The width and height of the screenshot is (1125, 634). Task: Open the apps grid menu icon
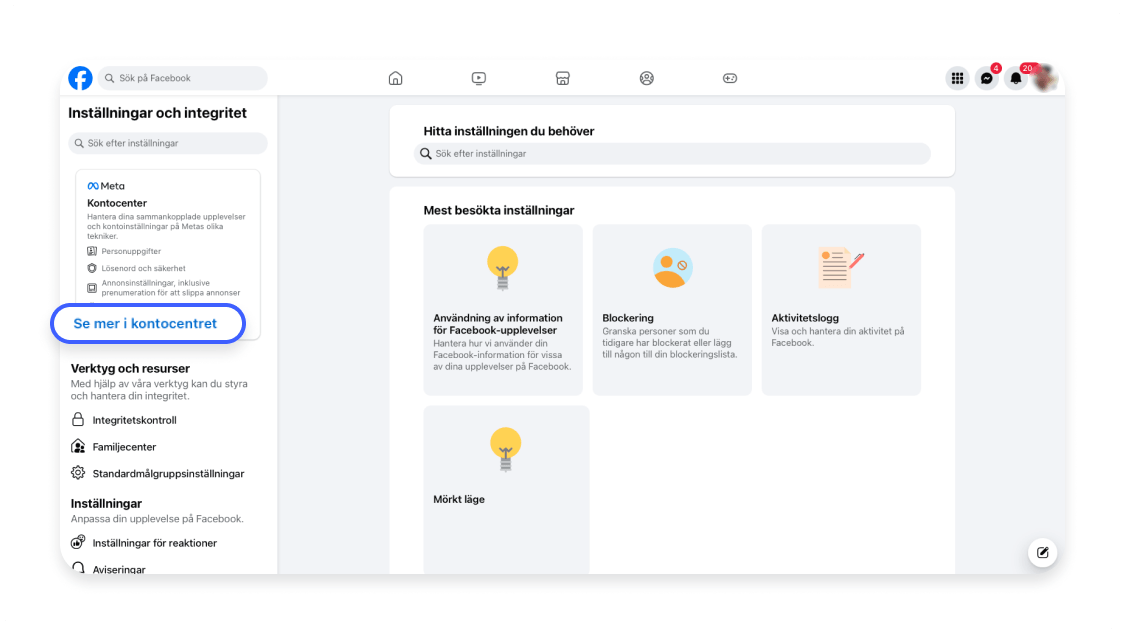[957, 77]
